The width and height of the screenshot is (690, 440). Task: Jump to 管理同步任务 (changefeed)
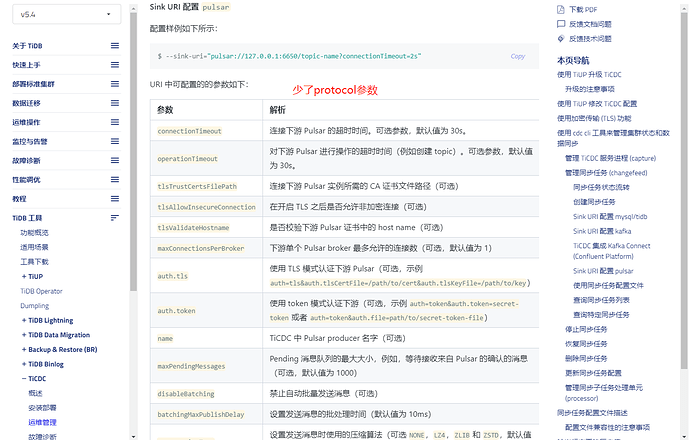pyautogui.click(x=606, y=173)
